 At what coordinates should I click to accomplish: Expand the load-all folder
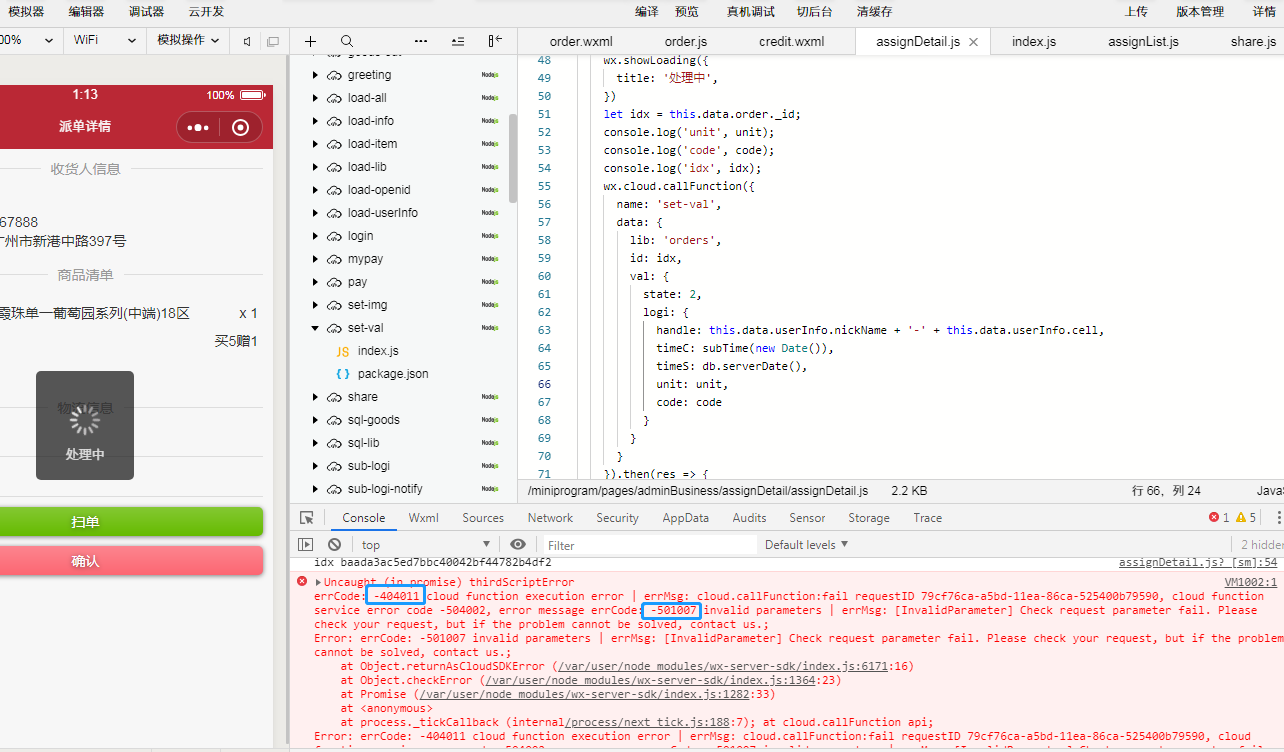coord(315,98)
